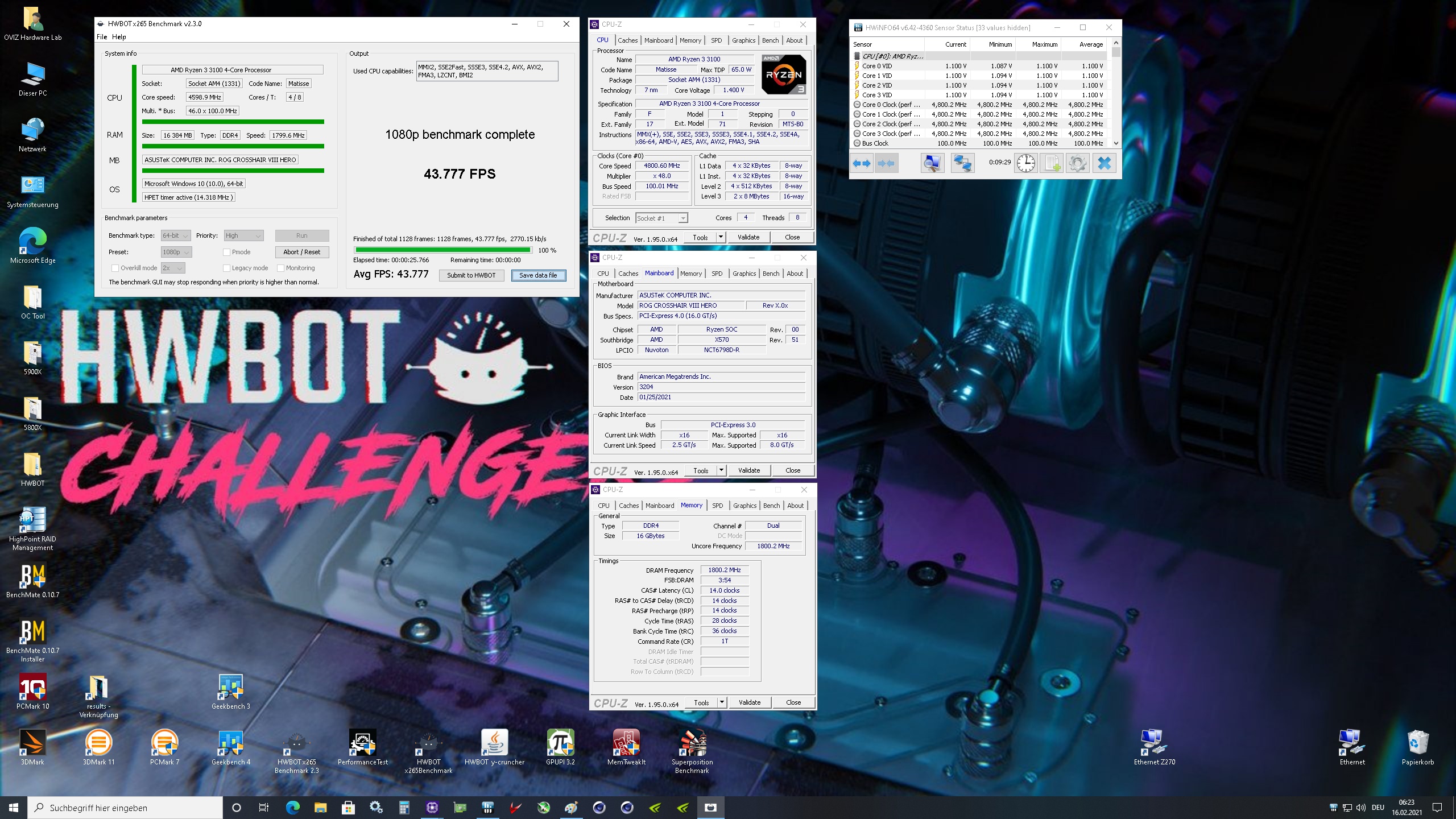Click Validate in CPU-Z CPU window
1456x819 pixels.
pyautogui.click(x=748, y=237)
